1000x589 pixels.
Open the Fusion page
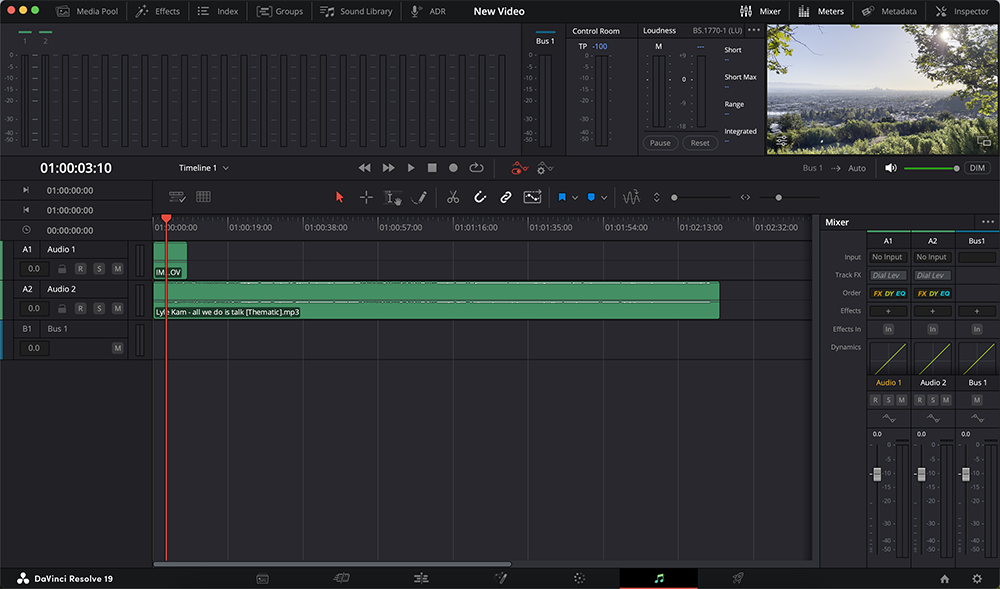501,578
